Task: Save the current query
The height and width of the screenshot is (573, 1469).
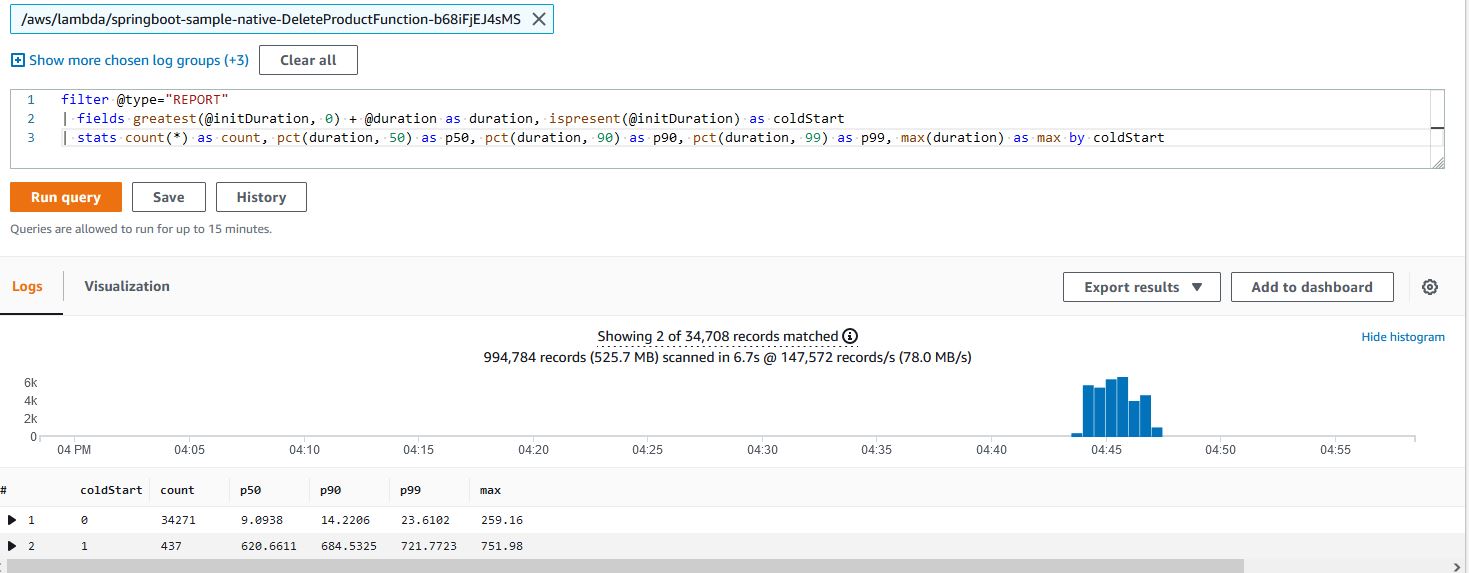Action: pos(168,197)
